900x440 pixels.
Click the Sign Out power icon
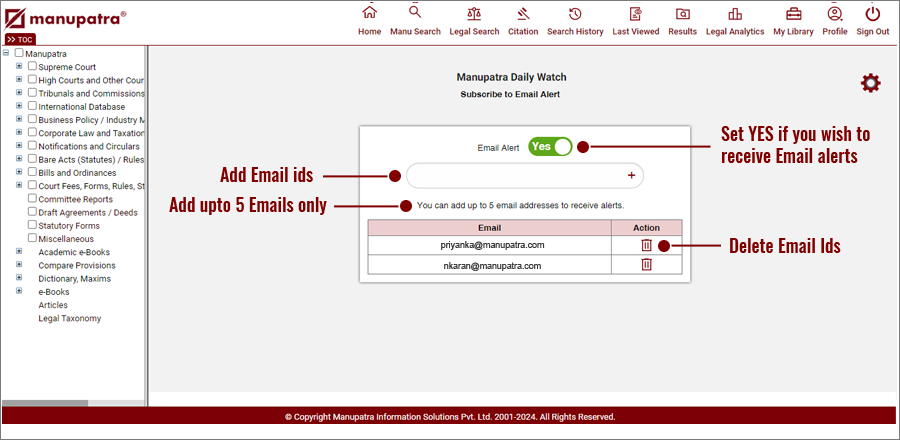872,13
